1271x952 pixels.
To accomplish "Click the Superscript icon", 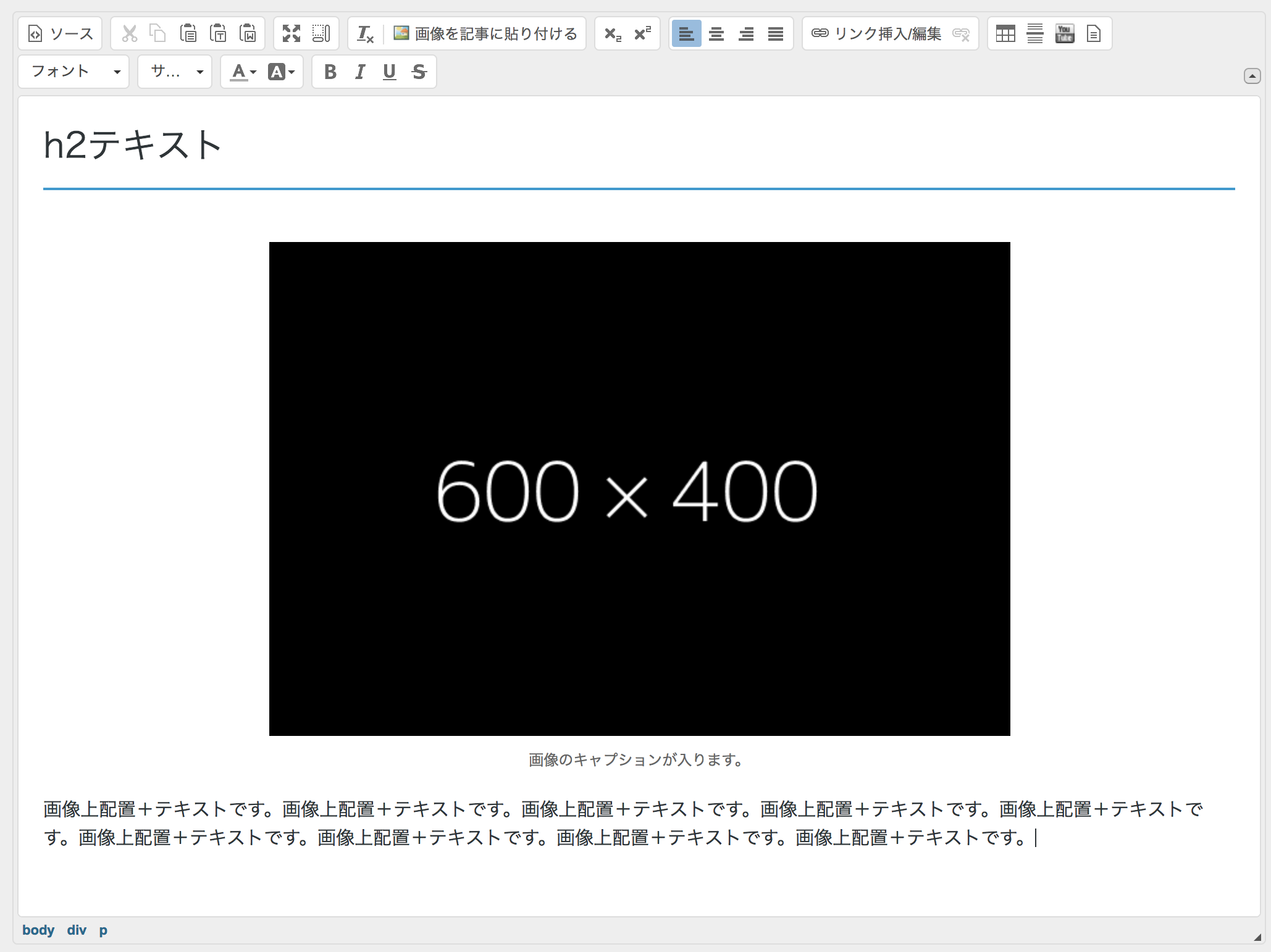I will click(642, 33).
